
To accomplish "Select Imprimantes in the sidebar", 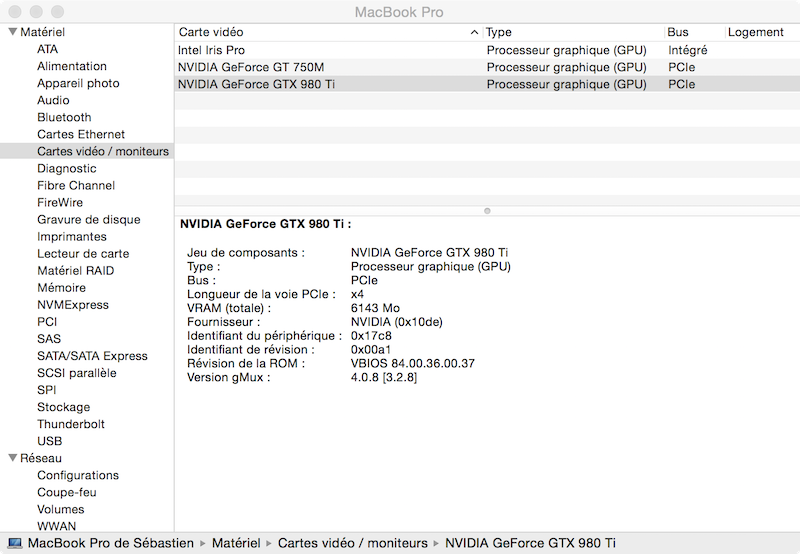I will (x=72, y=237).
